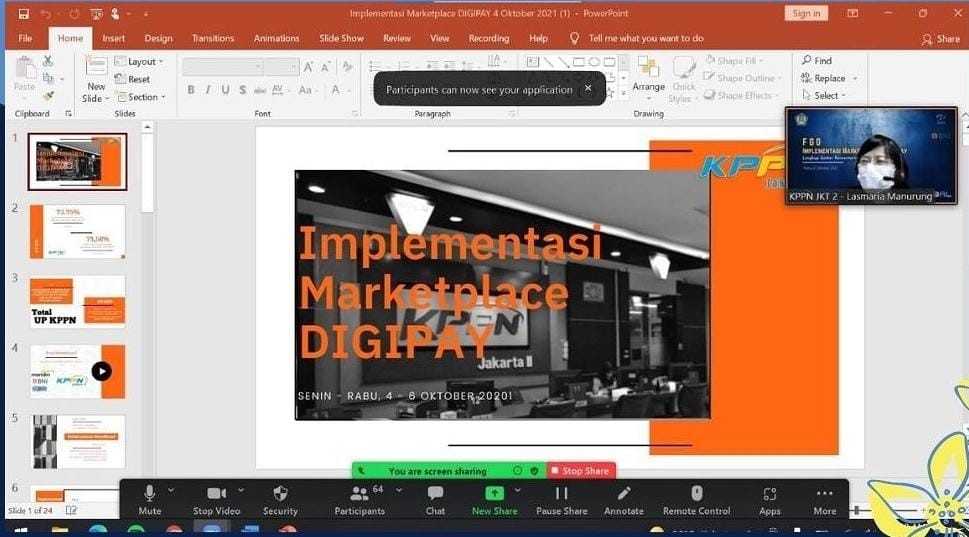Open the font name combo box
Screen dimensions: 969x537
(x=223, y=67)
